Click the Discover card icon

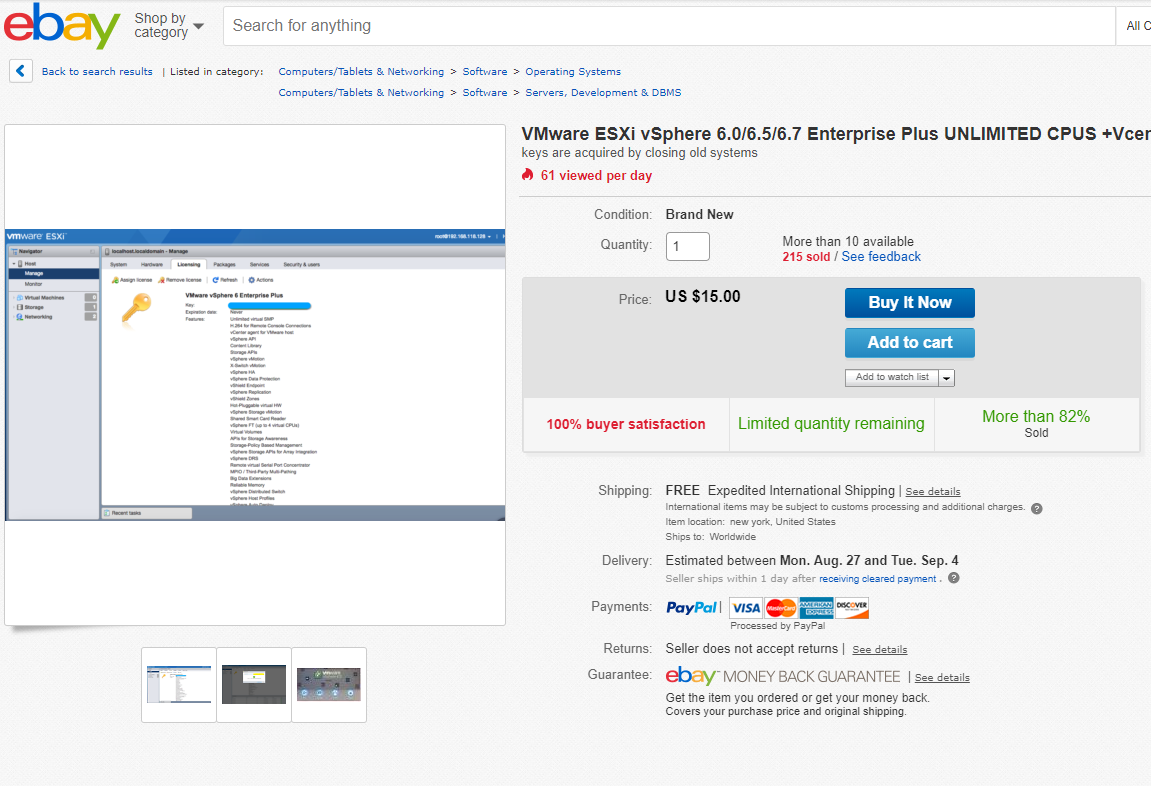(852, 608)
